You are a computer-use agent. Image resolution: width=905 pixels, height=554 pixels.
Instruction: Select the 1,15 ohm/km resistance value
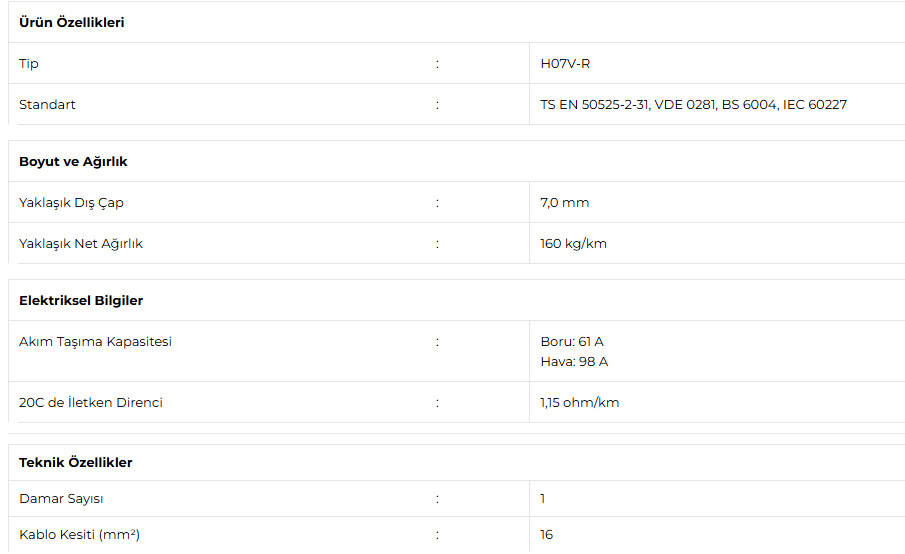pos(579,403)
